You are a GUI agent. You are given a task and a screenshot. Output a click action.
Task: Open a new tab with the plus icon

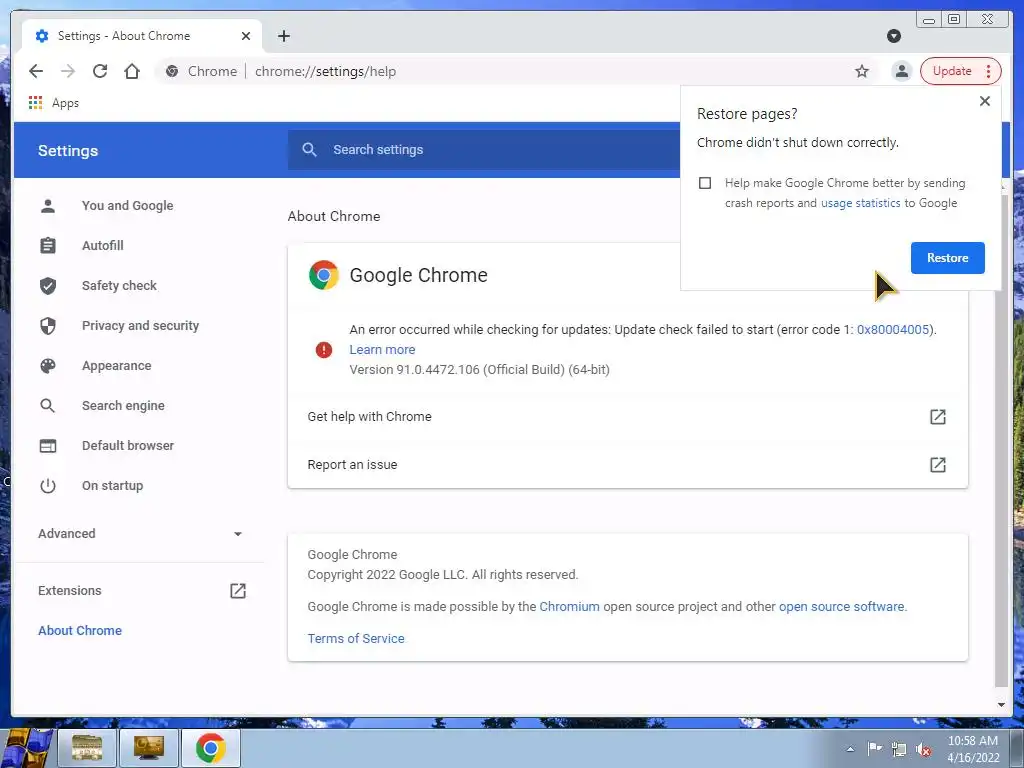(283, 36)
